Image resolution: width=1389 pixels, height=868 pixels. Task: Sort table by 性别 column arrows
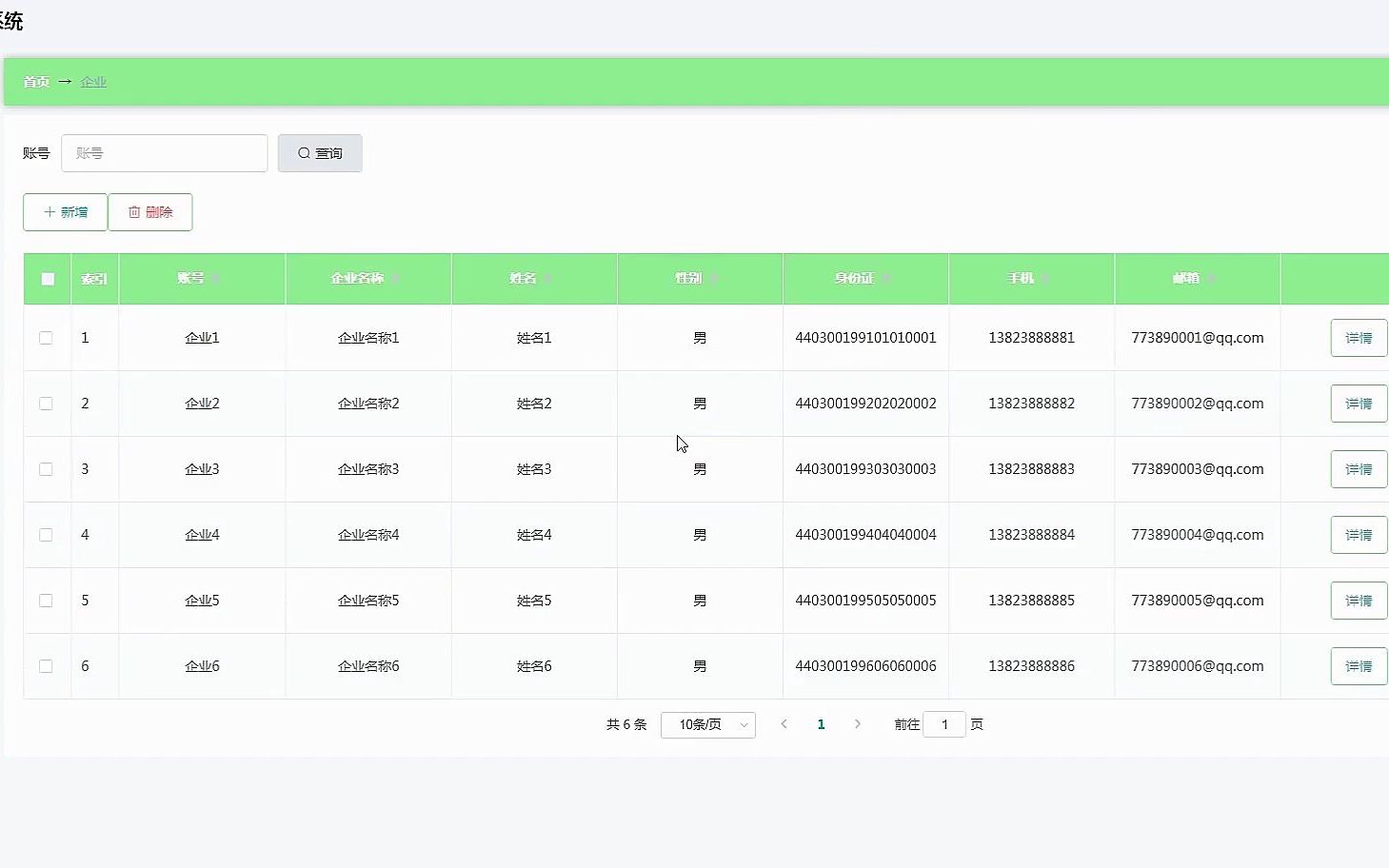pyautogui.click(x=713, y=279)
